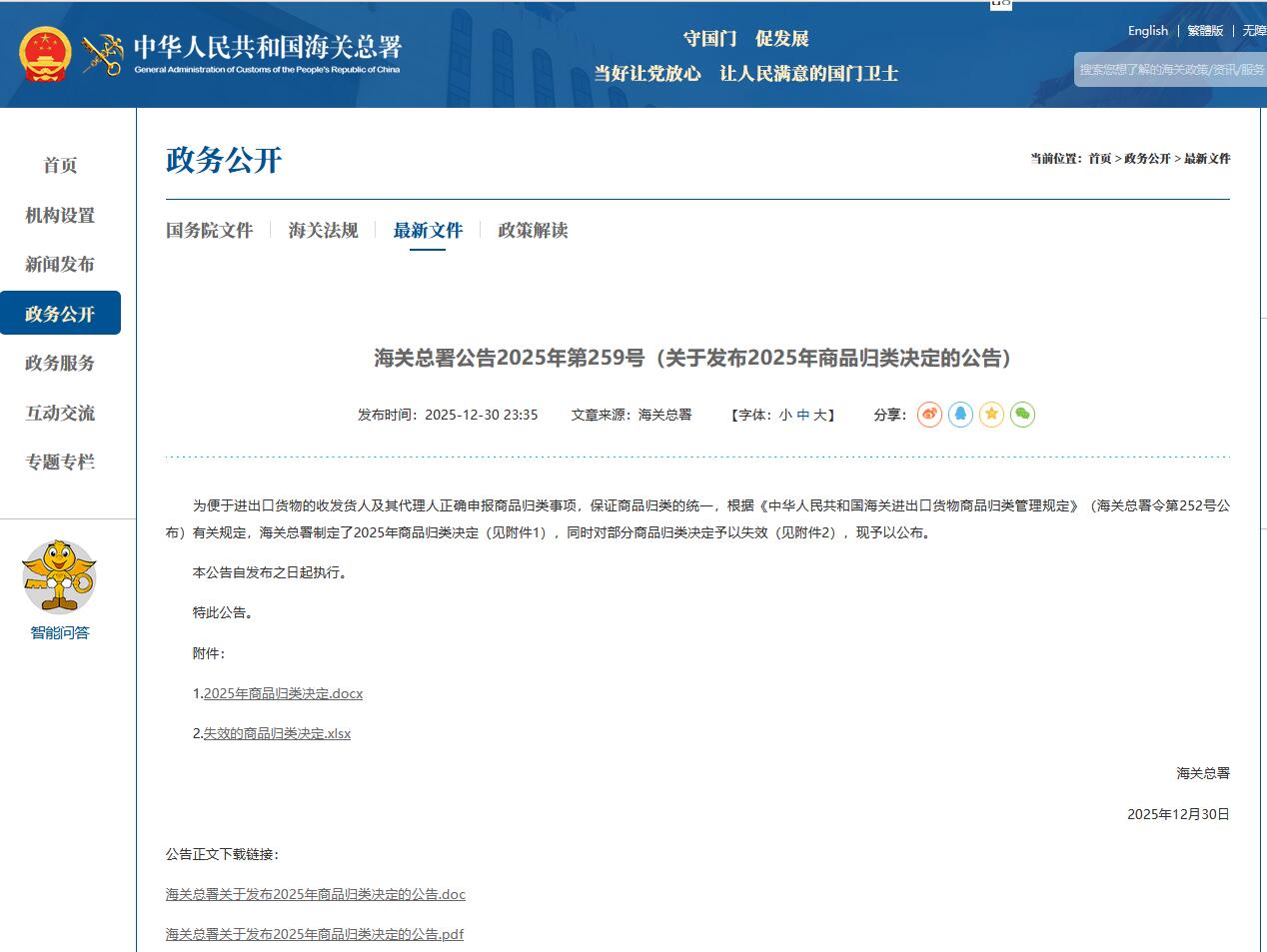Set font size to medium (中)
Screen dimensions: 1267x952
(802, 415)
